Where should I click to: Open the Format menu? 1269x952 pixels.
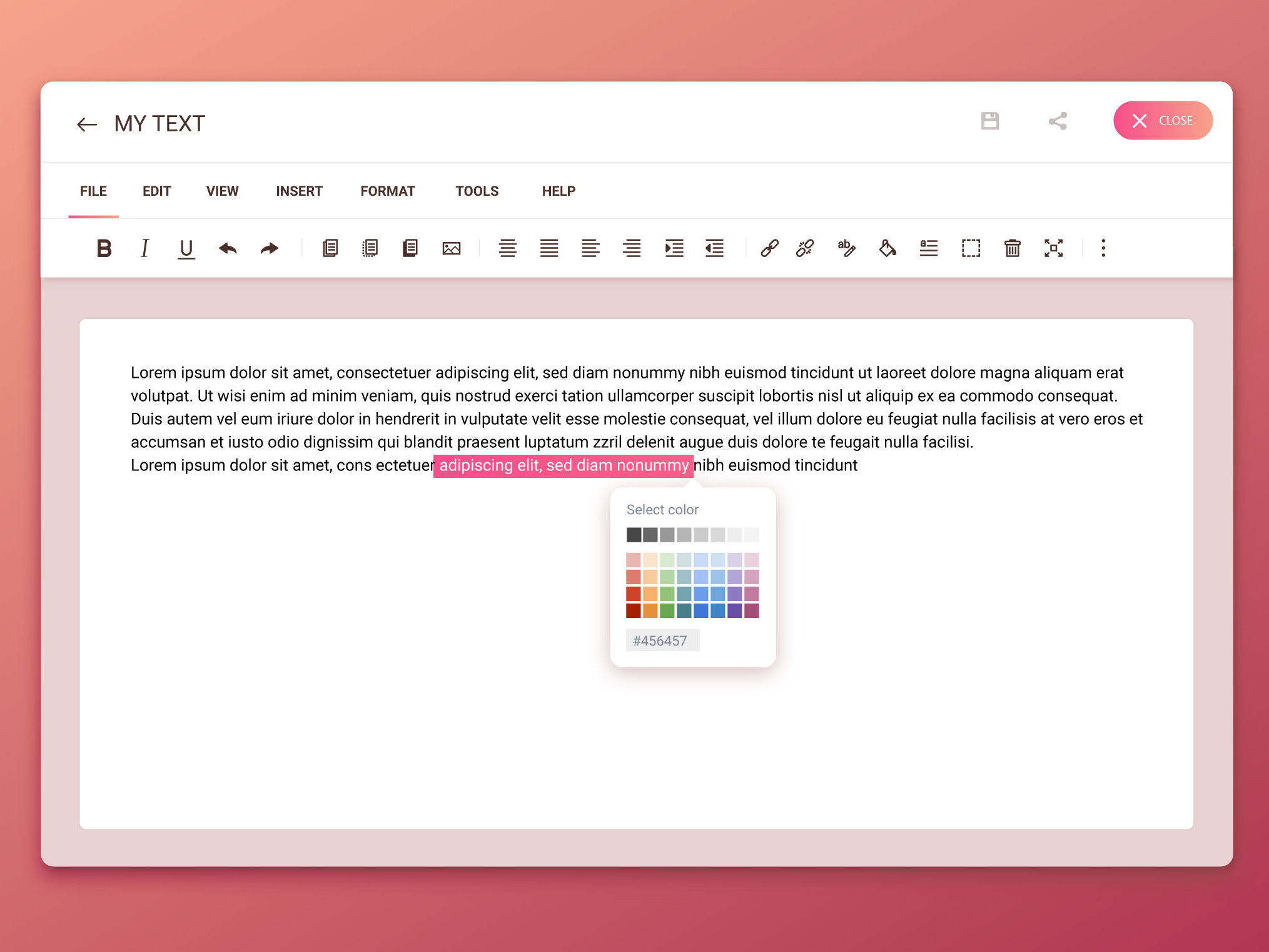pyautogui.click(x=387, y=191)
